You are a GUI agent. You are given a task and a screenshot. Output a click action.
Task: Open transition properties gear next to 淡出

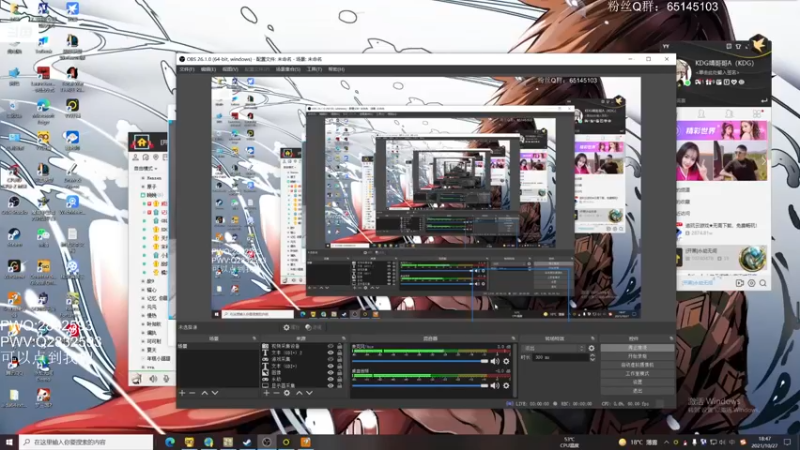coord(591,348)
